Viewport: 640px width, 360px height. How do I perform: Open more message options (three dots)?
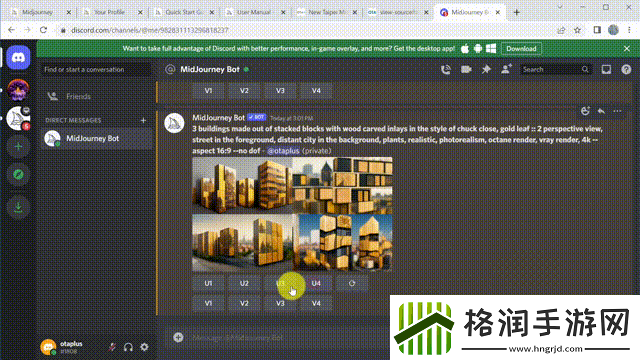pyautogui.click(x=617, y=111)
